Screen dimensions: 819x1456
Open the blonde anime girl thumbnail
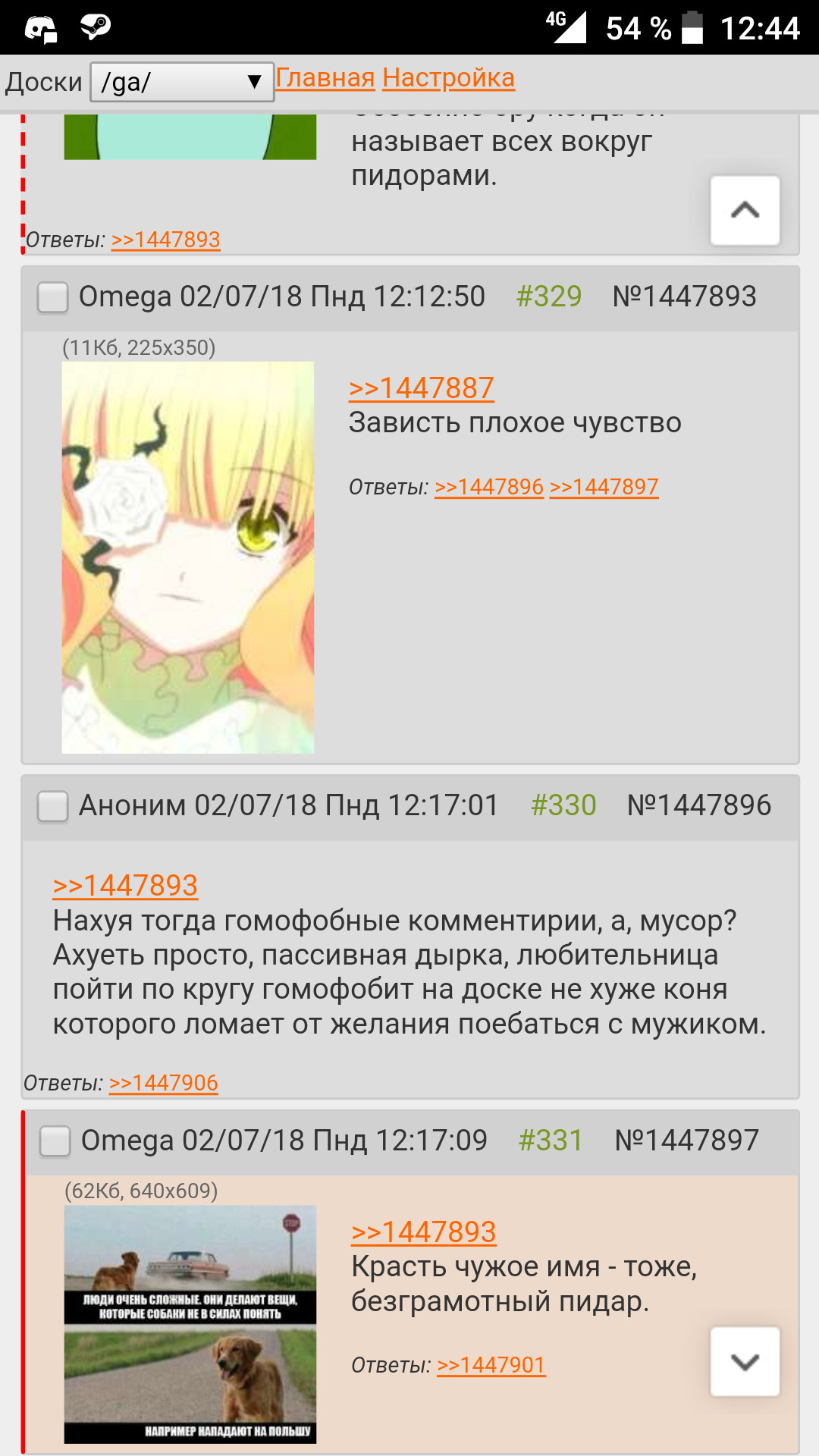[x=188, y=557]
